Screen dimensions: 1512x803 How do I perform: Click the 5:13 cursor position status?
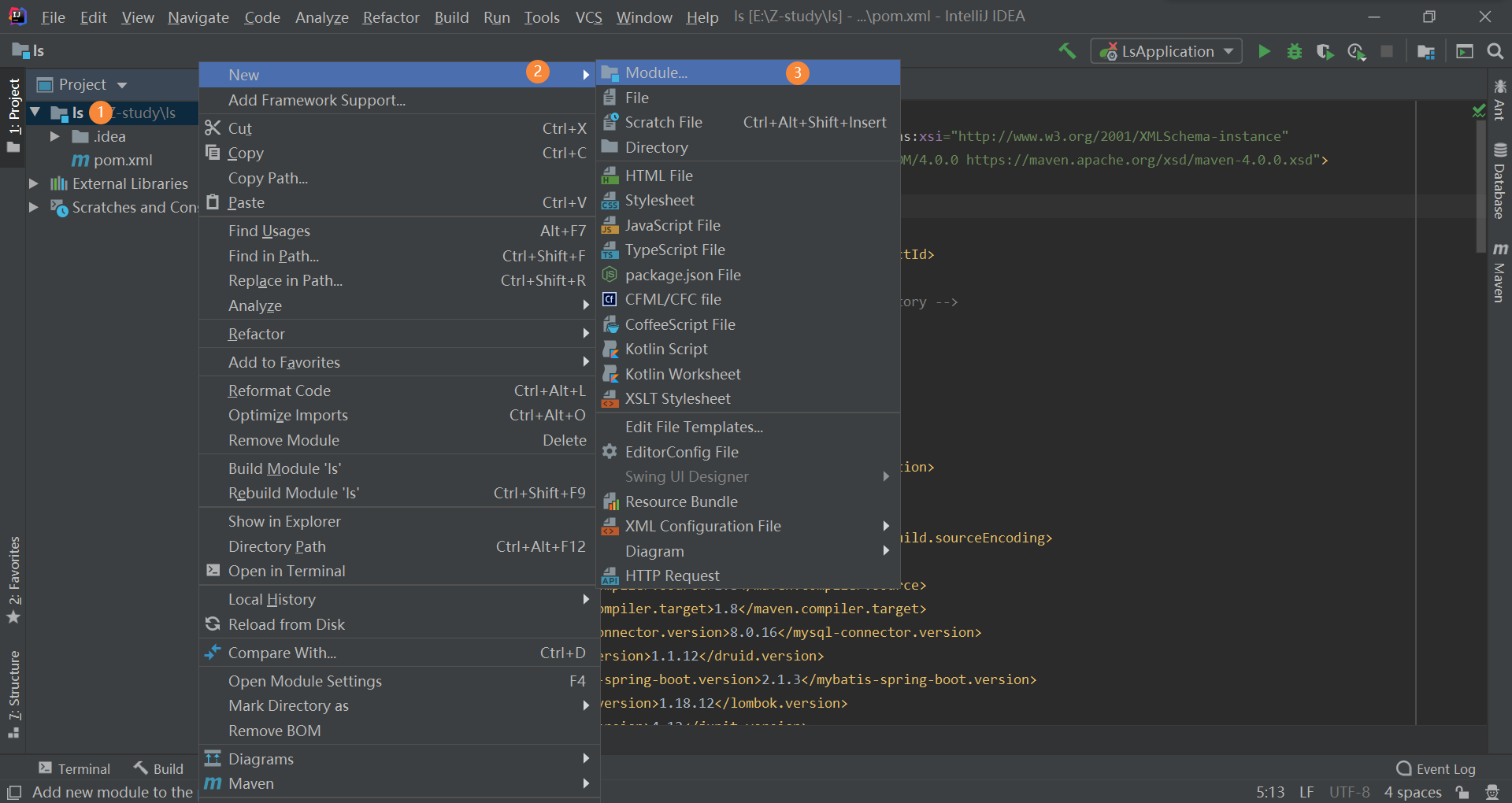(x=1270, y=792)
